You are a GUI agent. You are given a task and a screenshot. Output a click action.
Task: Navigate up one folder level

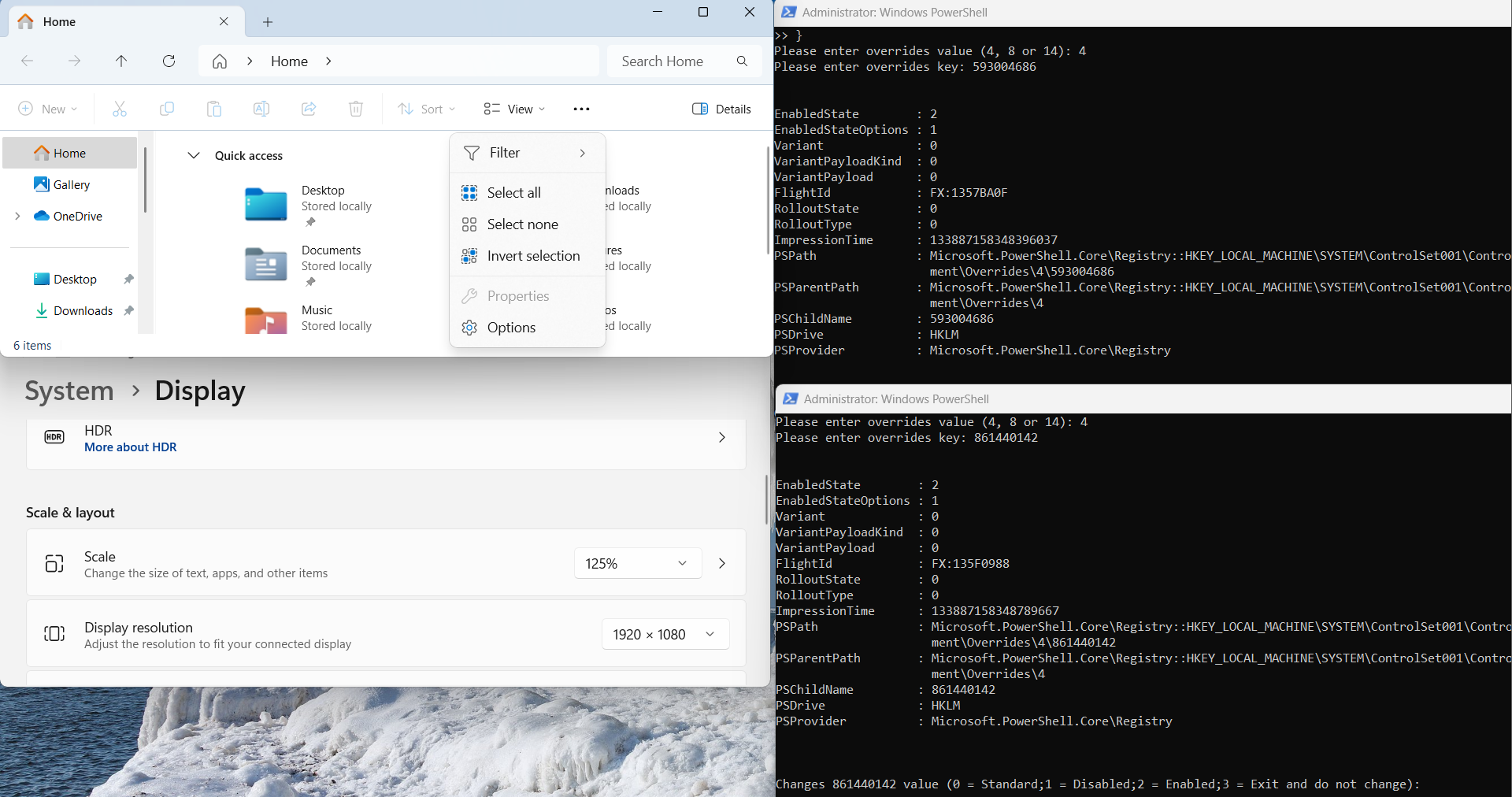click(x=121, y=61)
